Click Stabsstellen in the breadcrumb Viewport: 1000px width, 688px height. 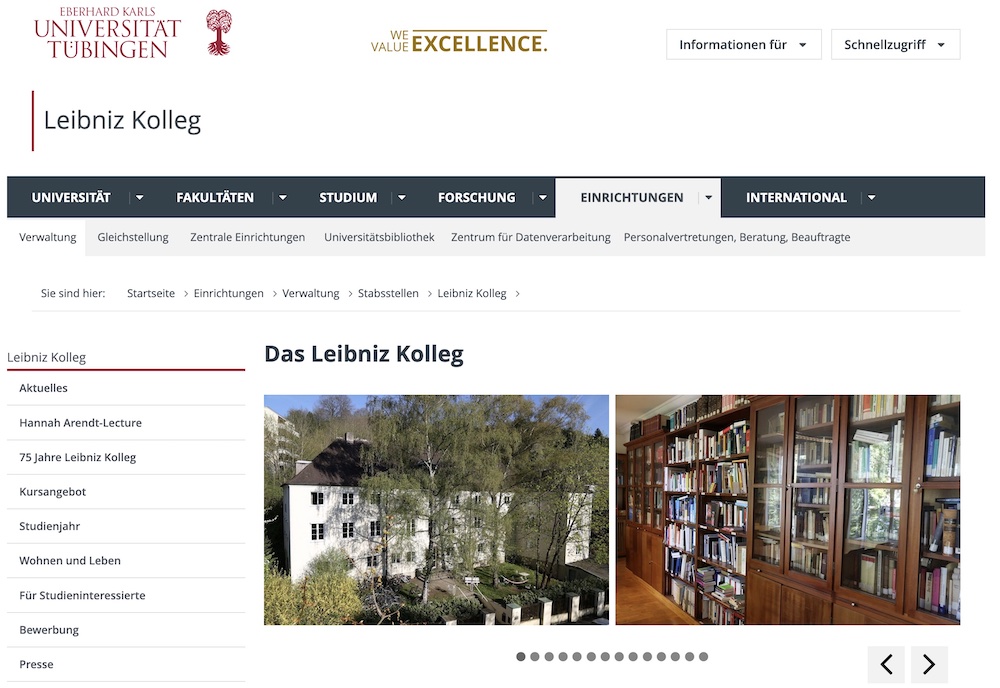(x=388, y=293)
